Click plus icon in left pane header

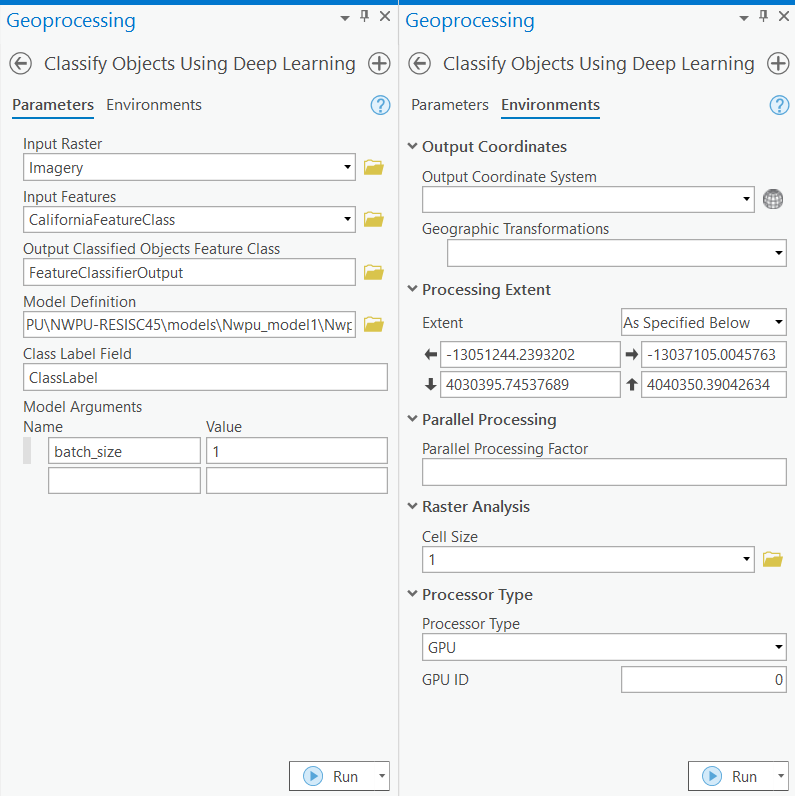pyautogui.click(x=379, y=64)
